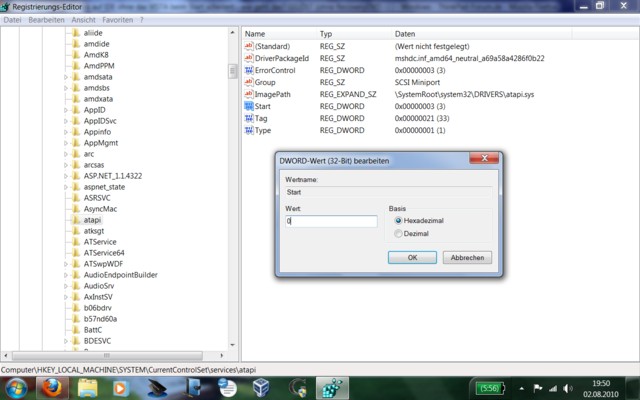Screen dimensions: 640x400
Task: Select the amdide folder icon
Action: point(76,44)
